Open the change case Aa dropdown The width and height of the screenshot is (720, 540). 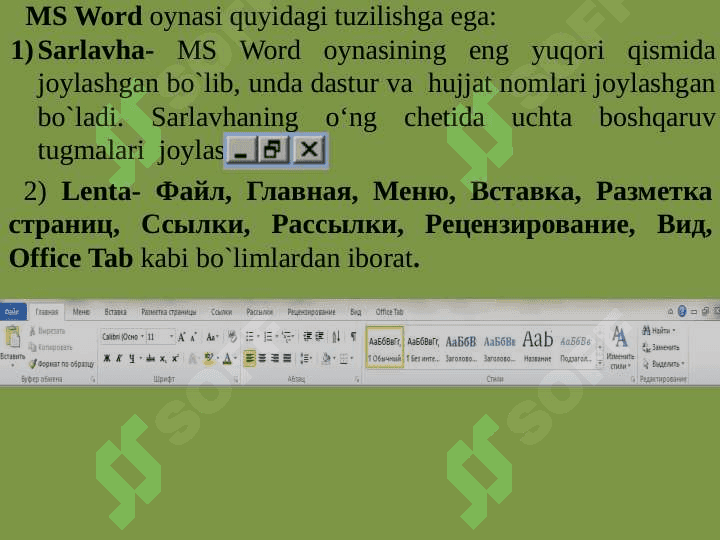(212, 337)
